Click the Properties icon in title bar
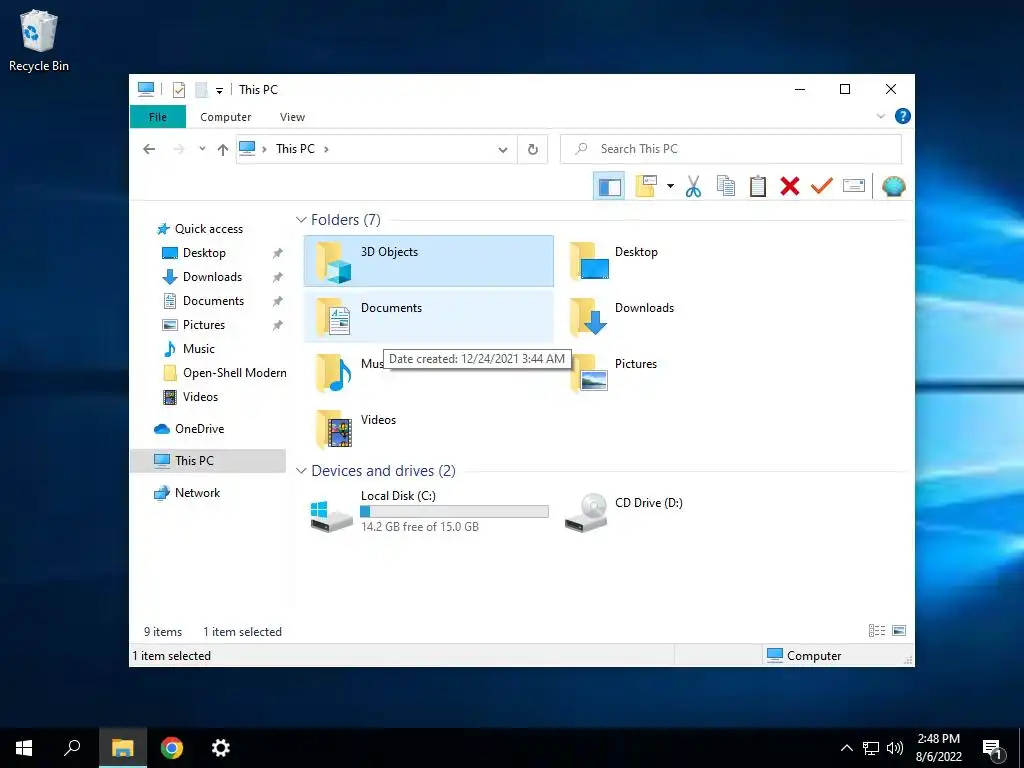The height and width of the screenshot is (768, 1024). click(x=178, y=89)
